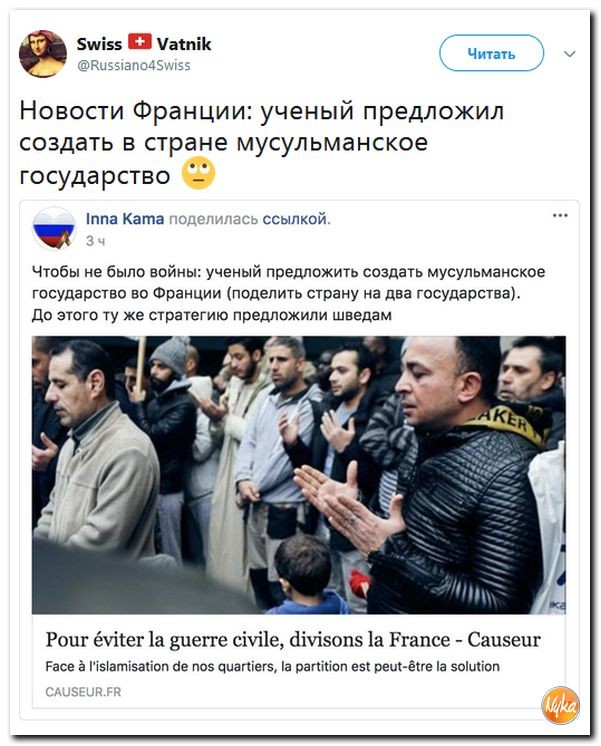Click the Facebook post text Чтобы не было войны
Screen dimensions: 601x746
[x=288, y=293]
